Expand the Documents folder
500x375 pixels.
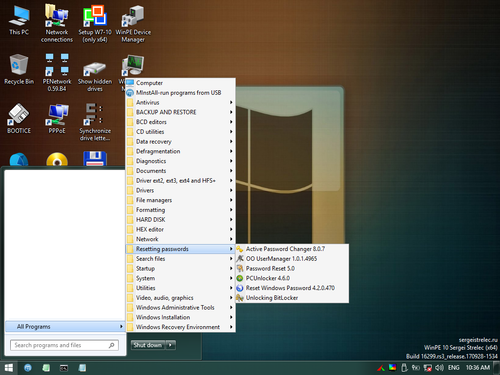point(180,171)
